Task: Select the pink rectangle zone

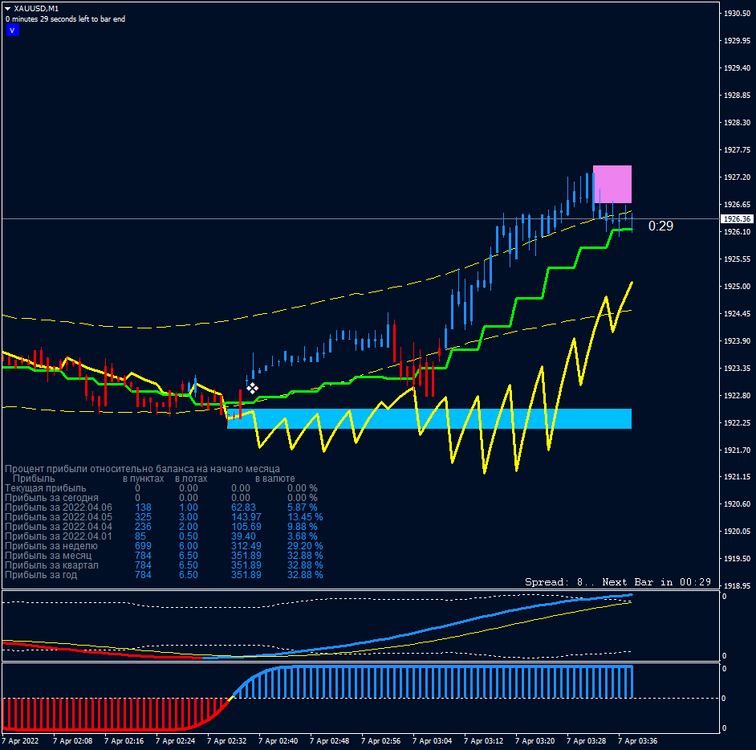Action: (612, 184)
